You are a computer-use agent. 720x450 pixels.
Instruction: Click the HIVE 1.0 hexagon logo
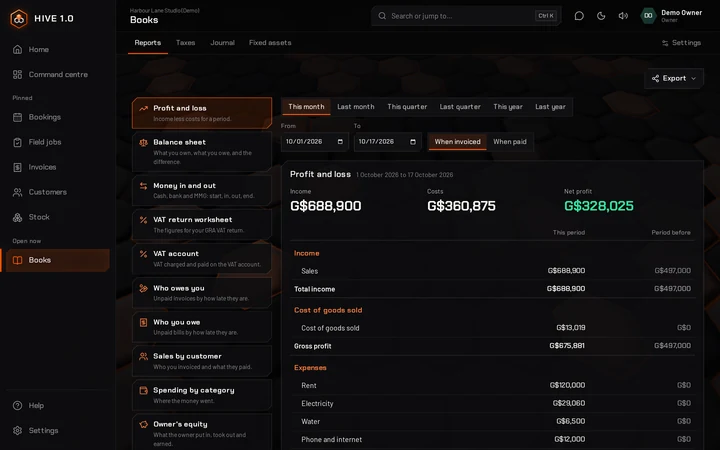point(19,18)
